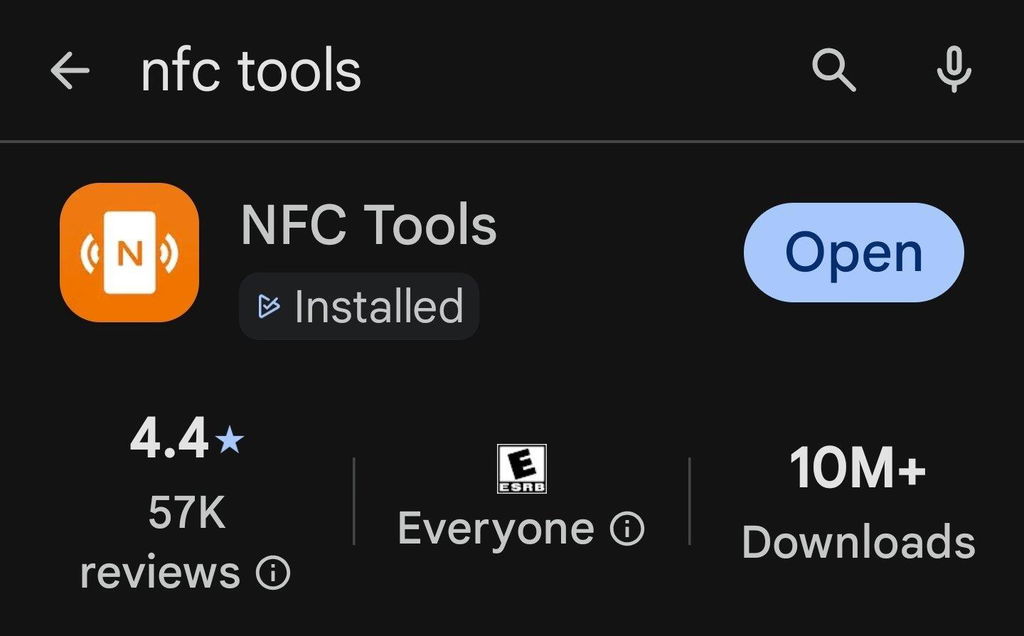The width and height of the screenshot is (1024, 636).
Task: Open info icon next to Everyone
Action: pyautogui.click(x=627, y=528)
